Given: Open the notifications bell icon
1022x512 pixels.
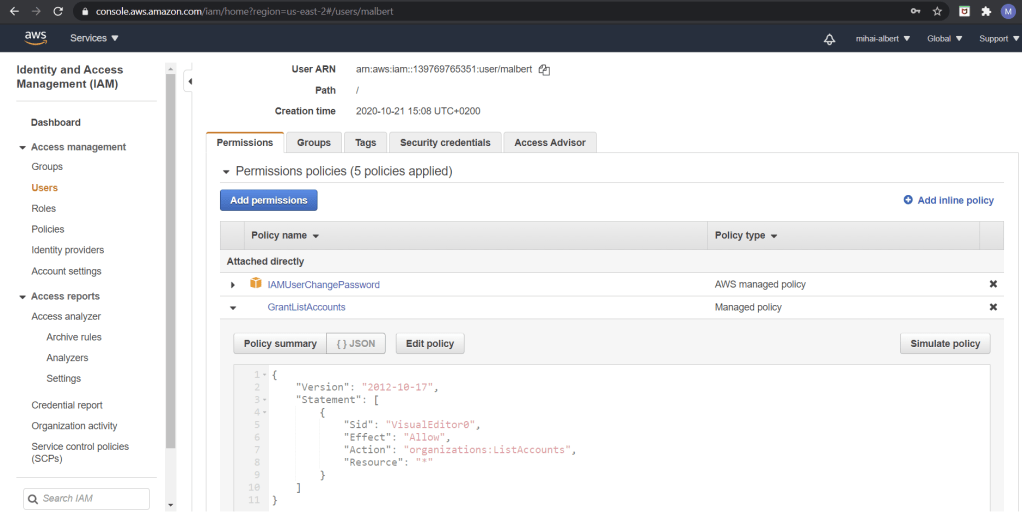Looking at the screenshot, I should [829, 39].
